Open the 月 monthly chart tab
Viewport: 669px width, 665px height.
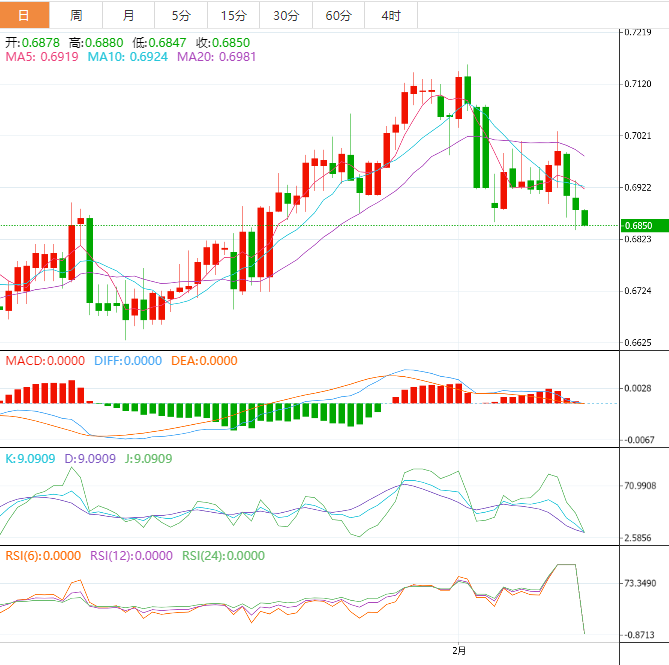click(129, 15)
